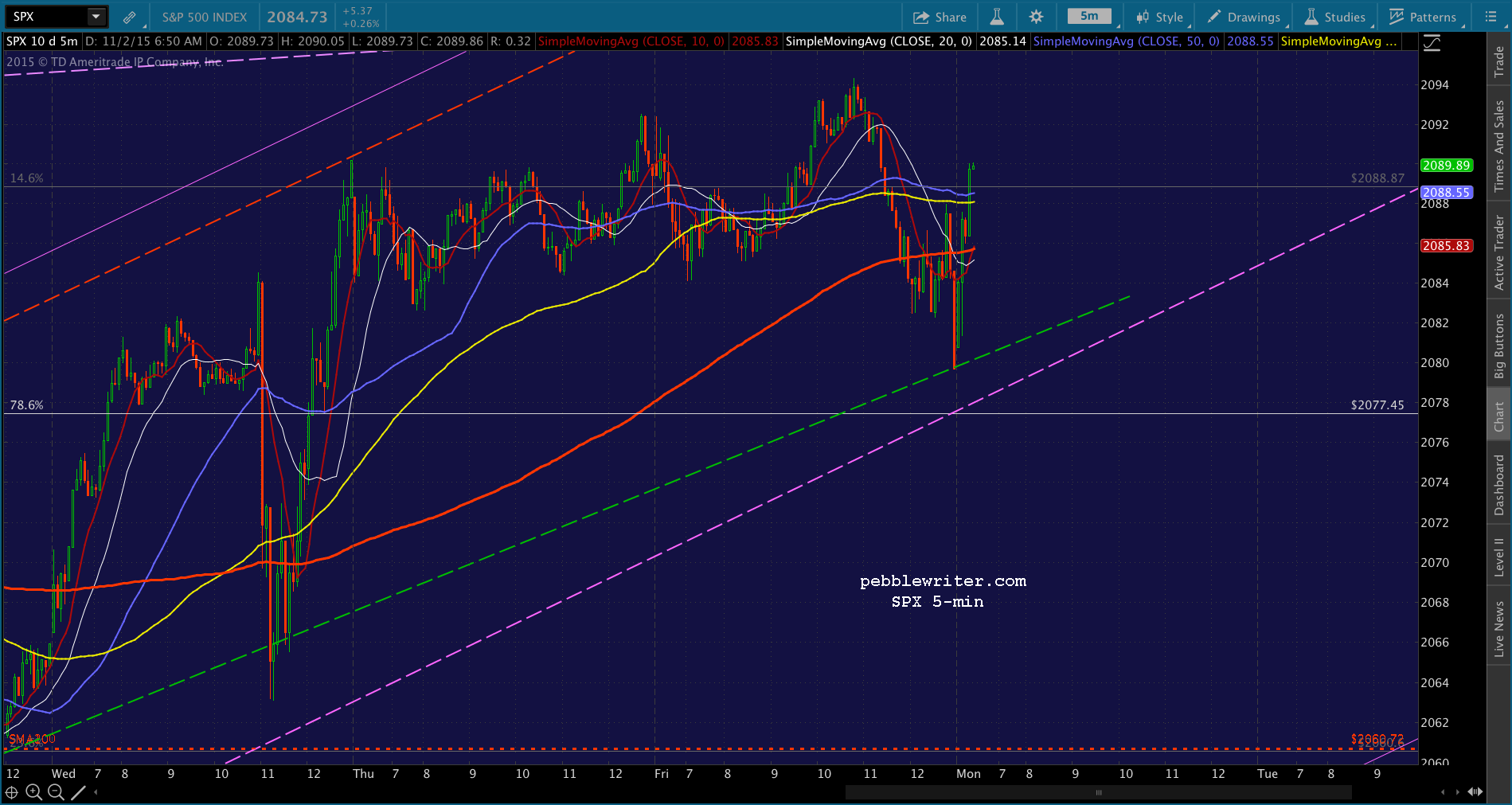Click the 14.6% retracement label
1512x805 pixels.
[x=26, y=178]
